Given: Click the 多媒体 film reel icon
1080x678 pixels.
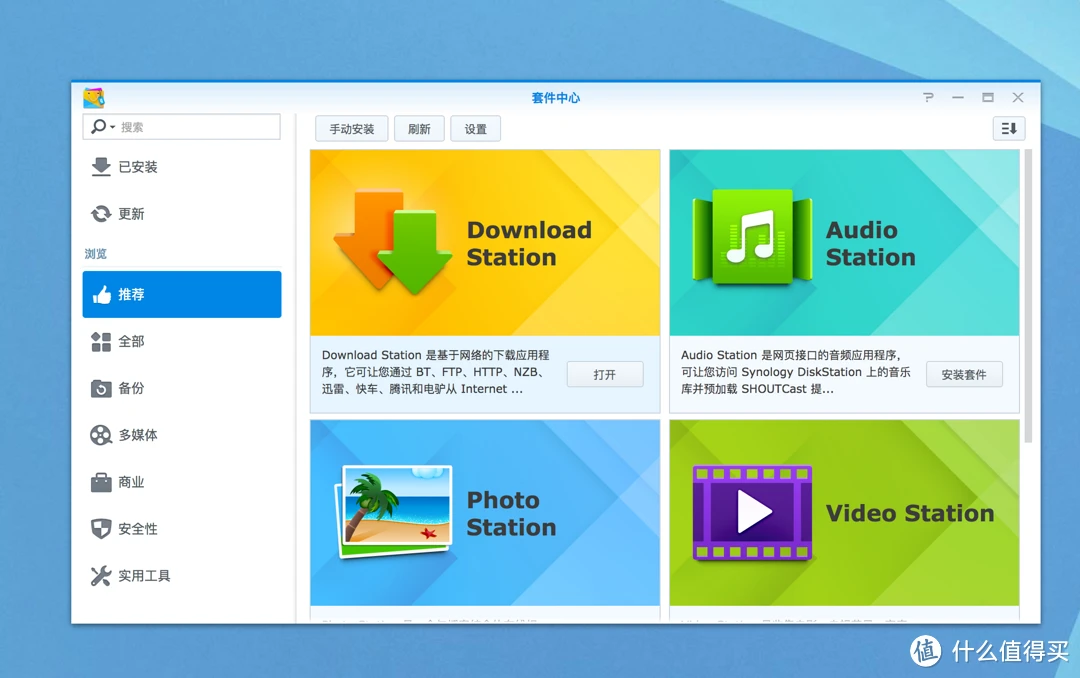Looking at the screenshot, I should pos(101,435).
